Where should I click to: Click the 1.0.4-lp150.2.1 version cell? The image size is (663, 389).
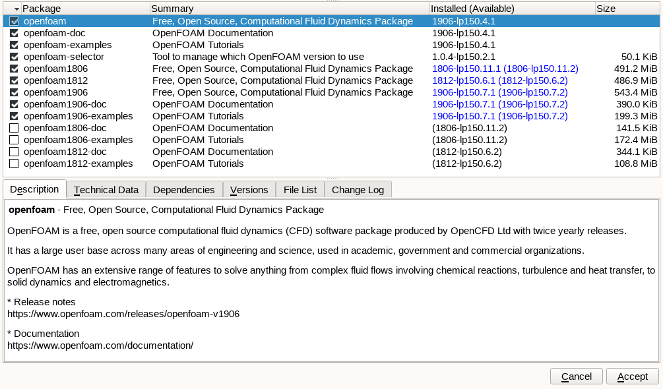click(464, 57)
